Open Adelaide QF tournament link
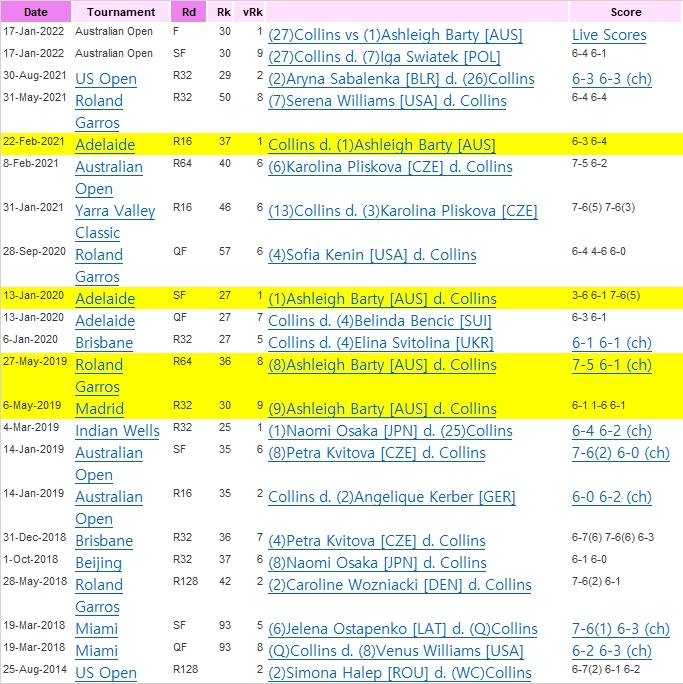The image size is (683, 684). click(105, 321)
